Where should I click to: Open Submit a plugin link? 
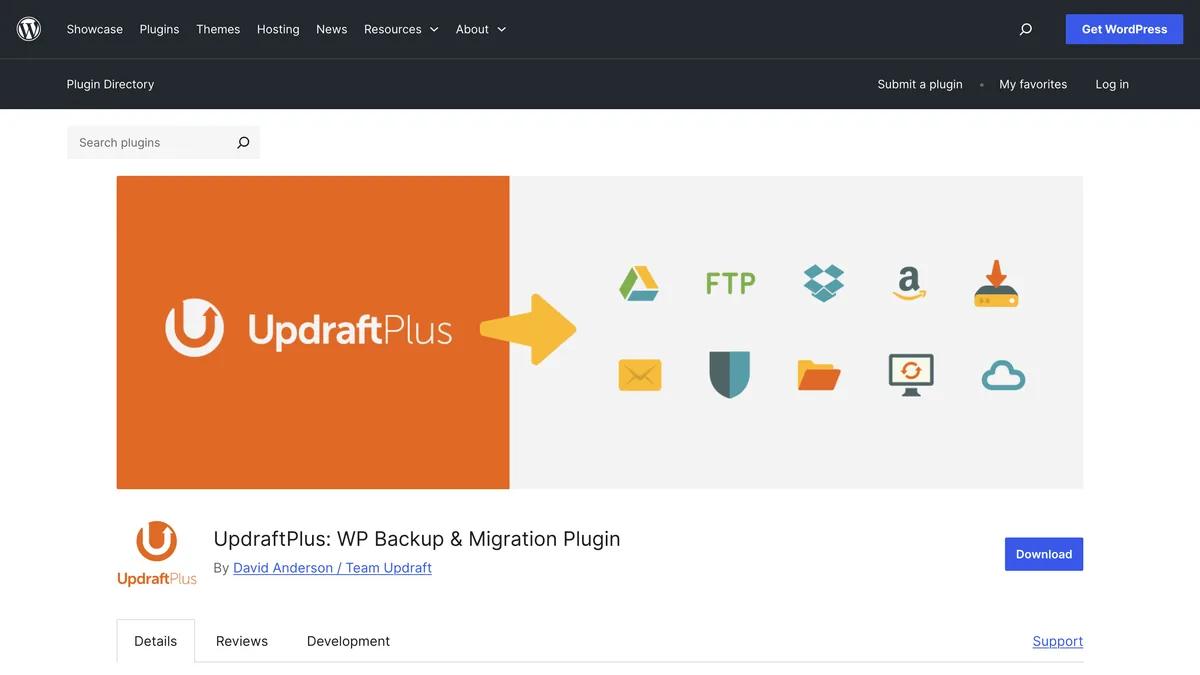click(920, 84)
